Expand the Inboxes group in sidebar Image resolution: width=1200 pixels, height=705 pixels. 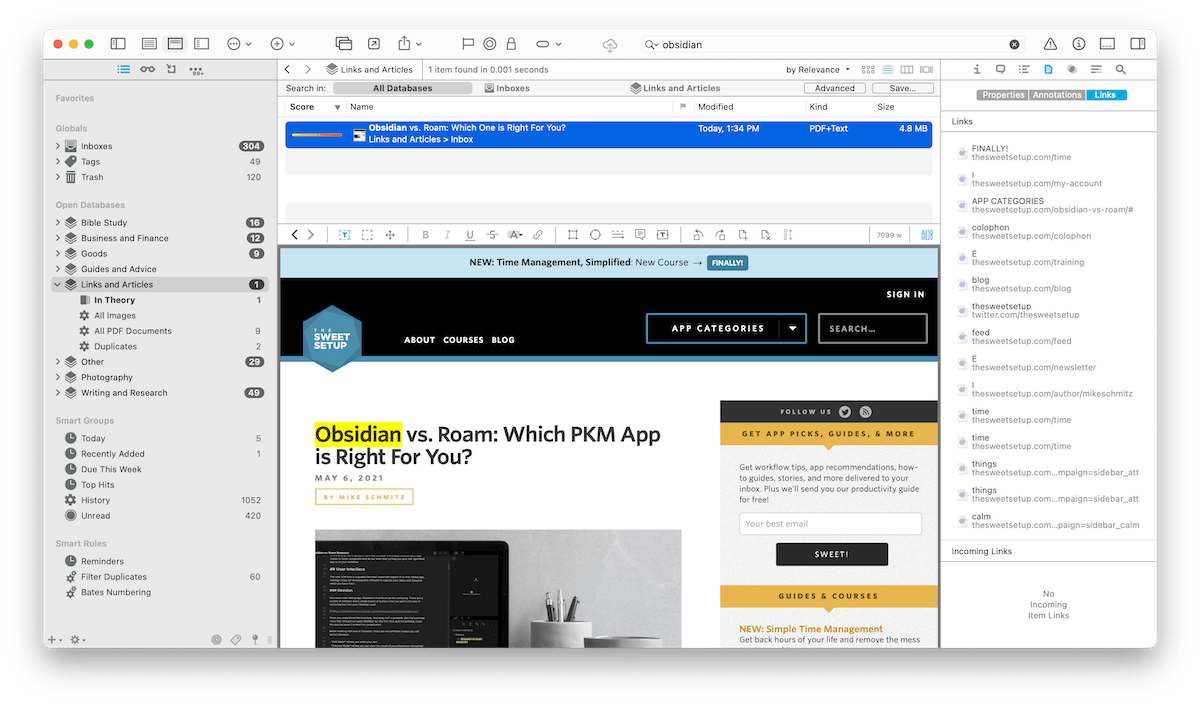pyautogui.click(x=58, y=146)
